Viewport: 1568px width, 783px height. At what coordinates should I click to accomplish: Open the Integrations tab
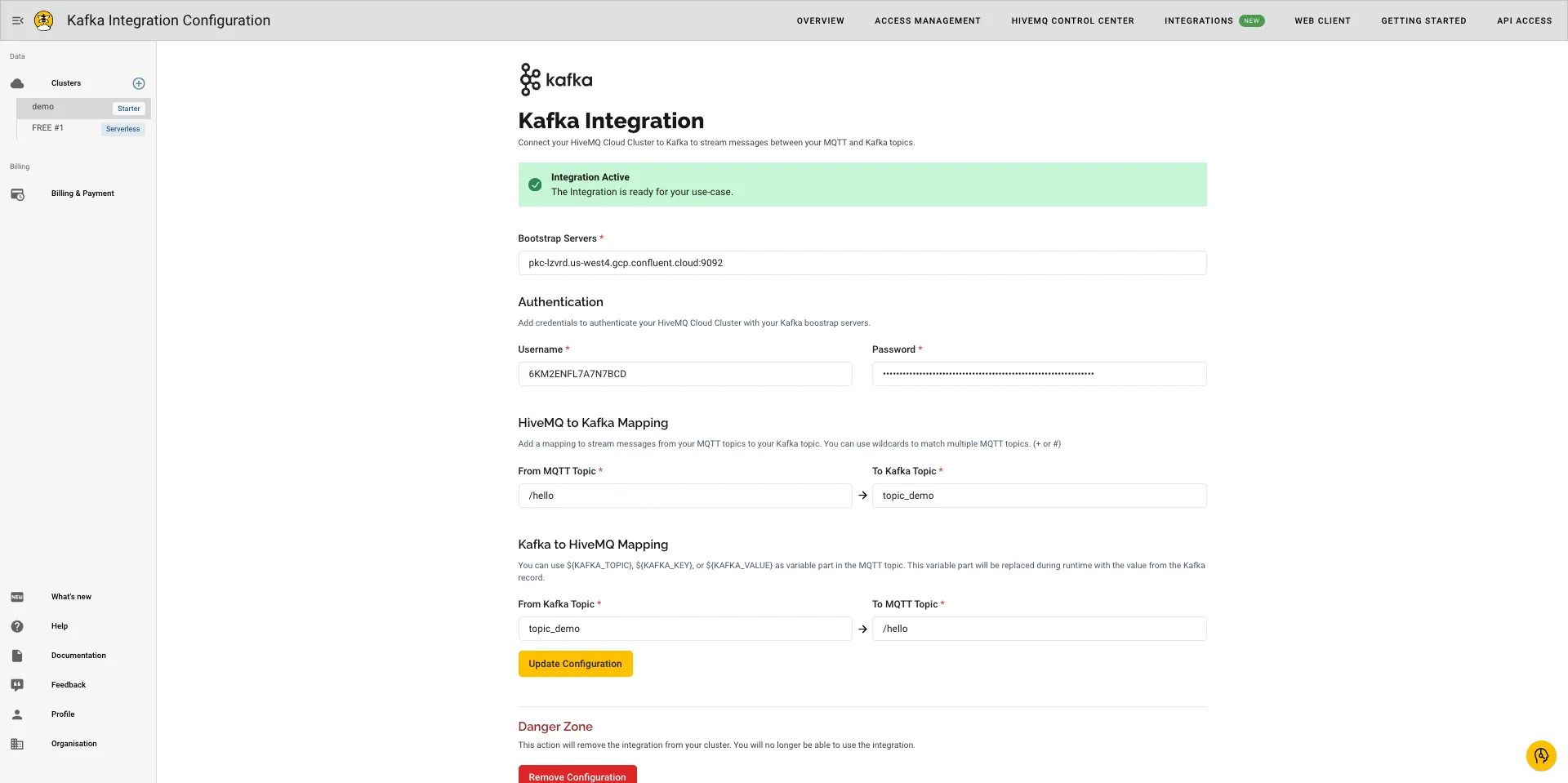1199,20
